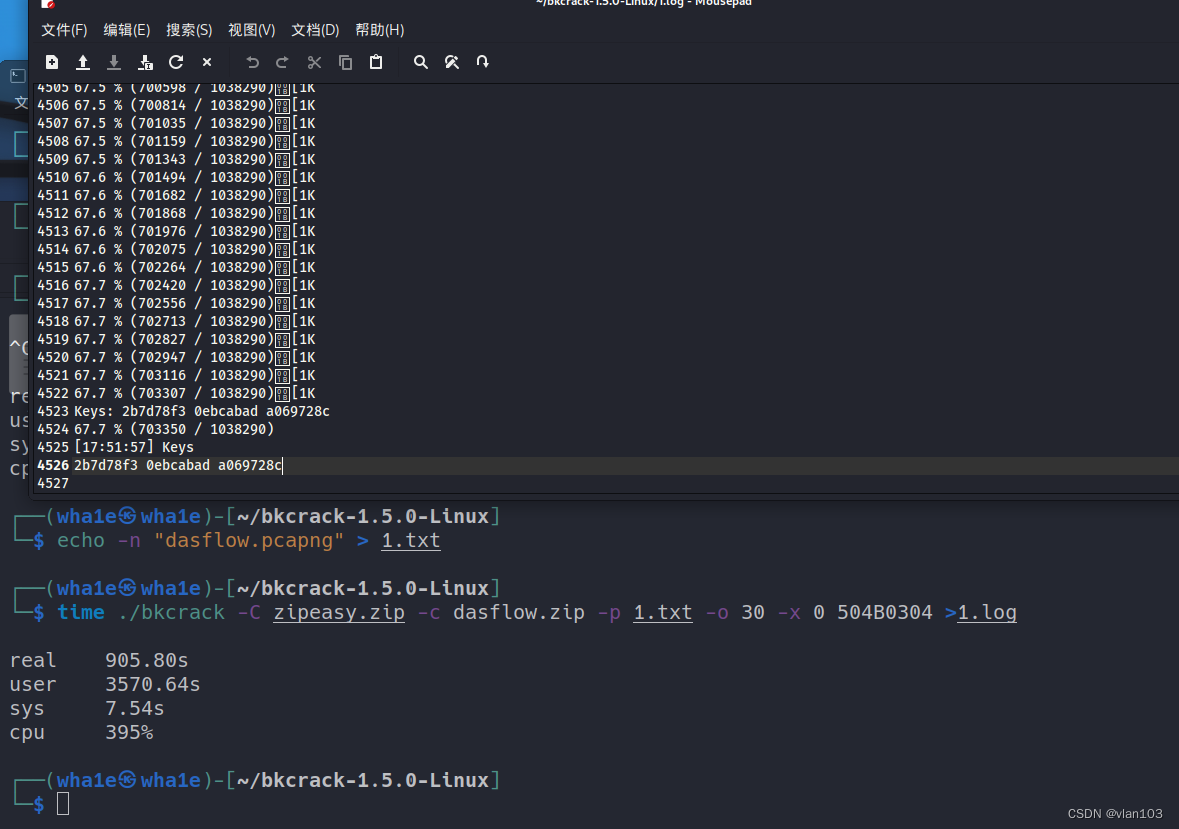Click '504B0304' in the bkcrack command

point(885,613)
